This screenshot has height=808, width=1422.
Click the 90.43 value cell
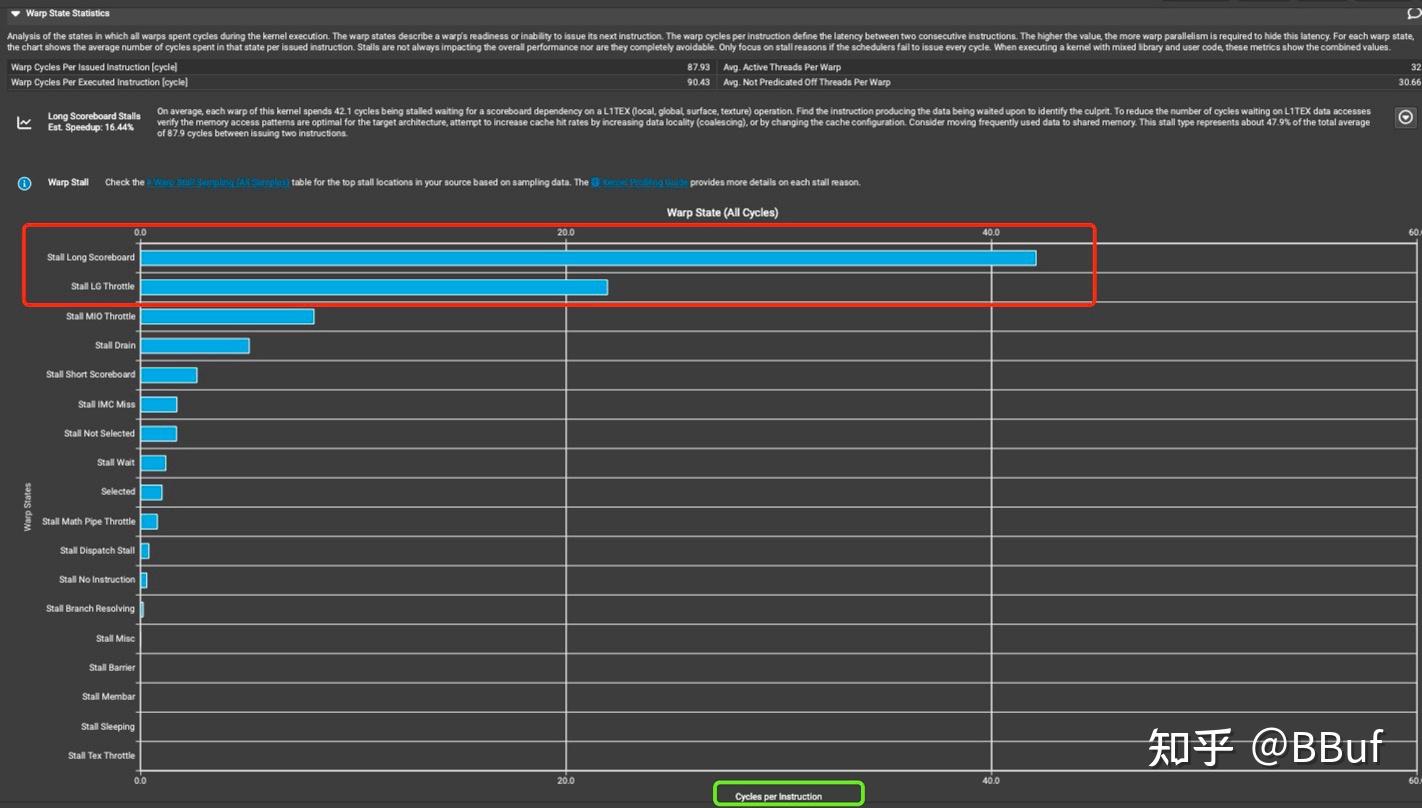coord(698,82)
